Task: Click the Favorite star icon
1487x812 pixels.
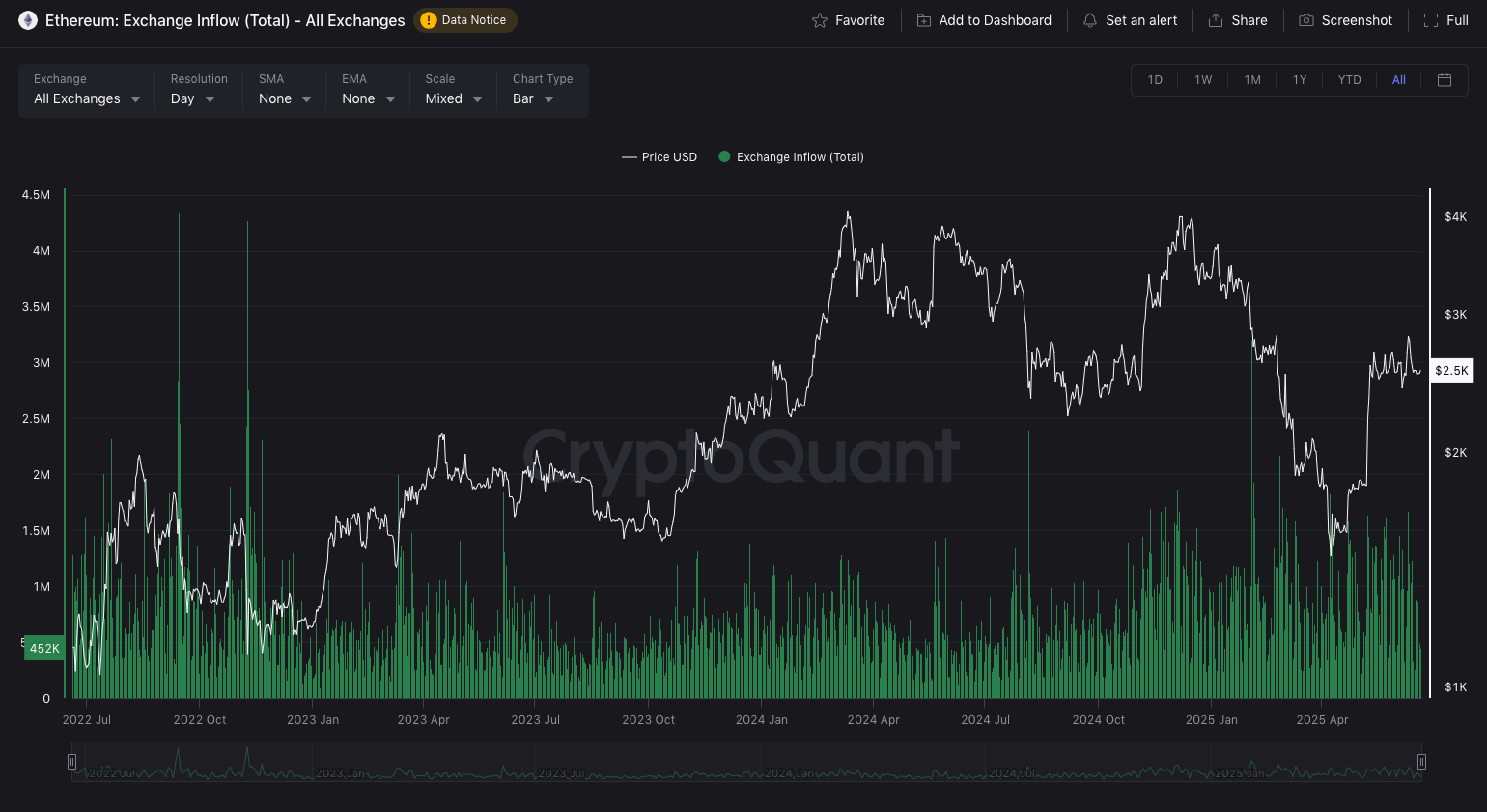Action: (x=820, y=20)
